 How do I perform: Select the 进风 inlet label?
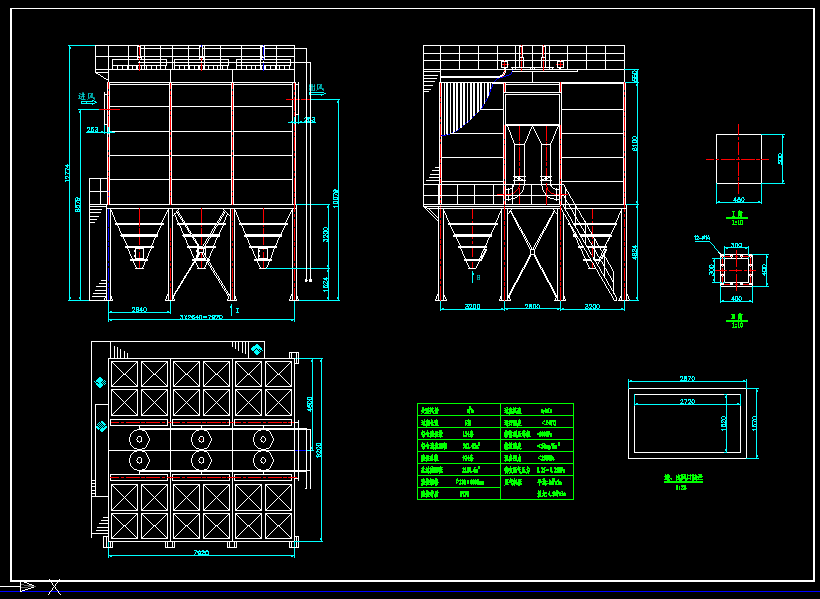tap(86, 97)
